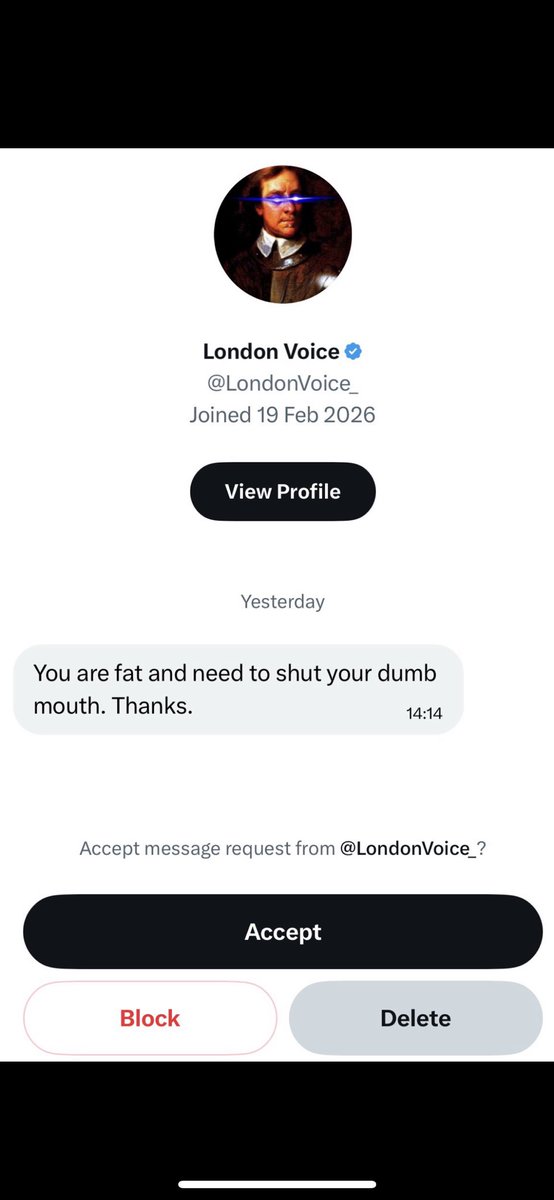Delete the message request
554x1200 pixels.
pyautogui.click(x=416, y=1018)
